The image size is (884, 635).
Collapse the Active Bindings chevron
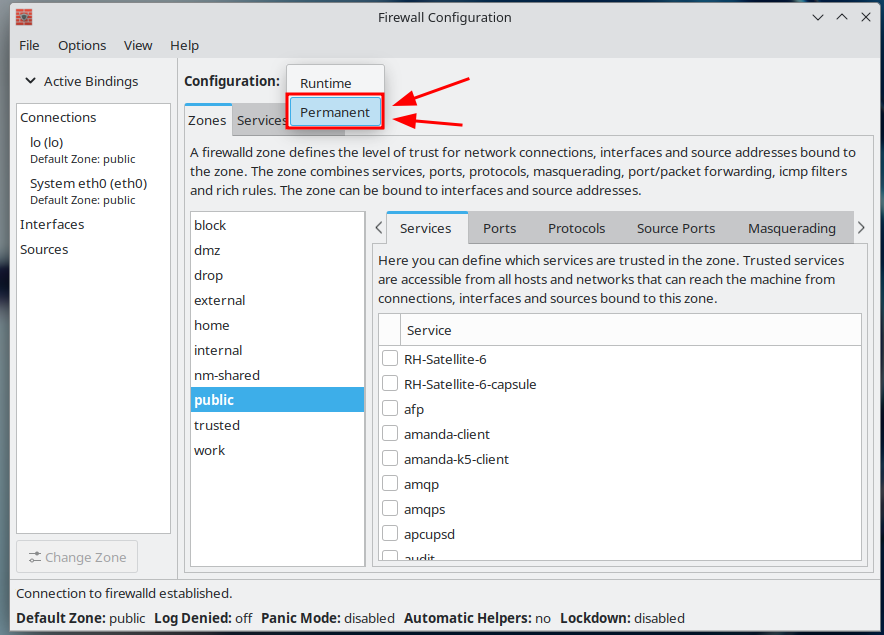29,82
